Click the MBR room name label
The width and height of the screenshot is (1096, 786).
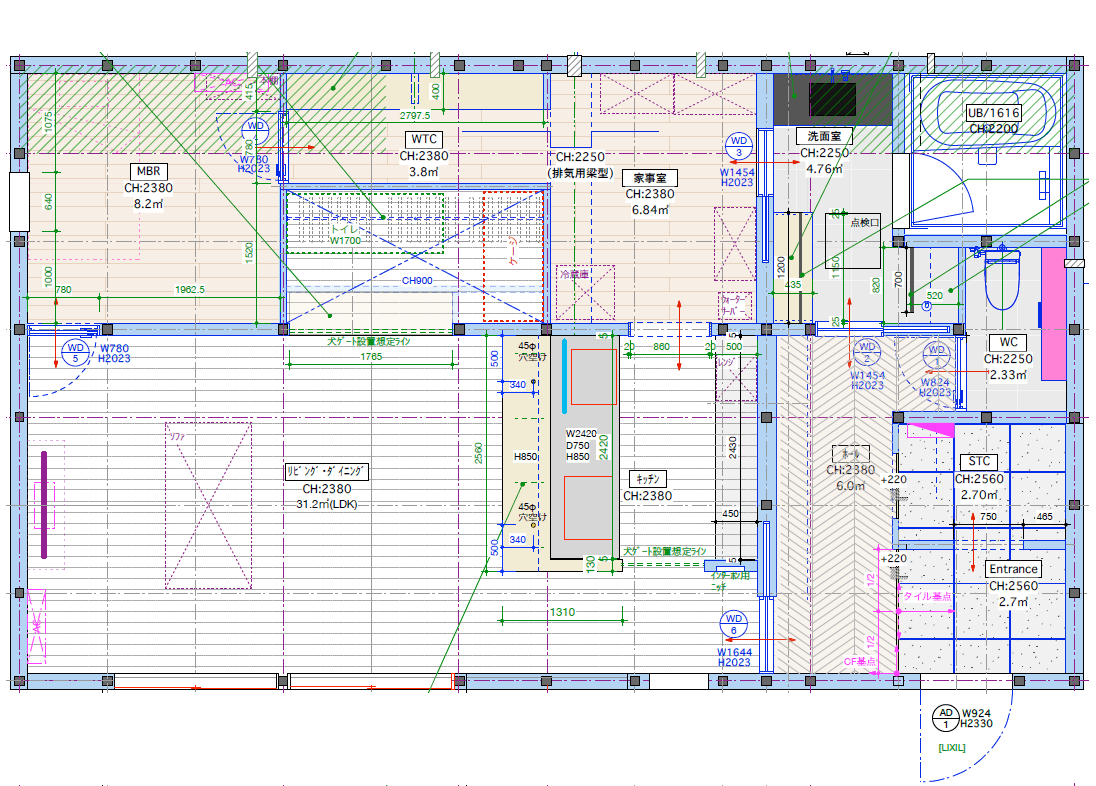pyautogui.click(x=148, y=171)
